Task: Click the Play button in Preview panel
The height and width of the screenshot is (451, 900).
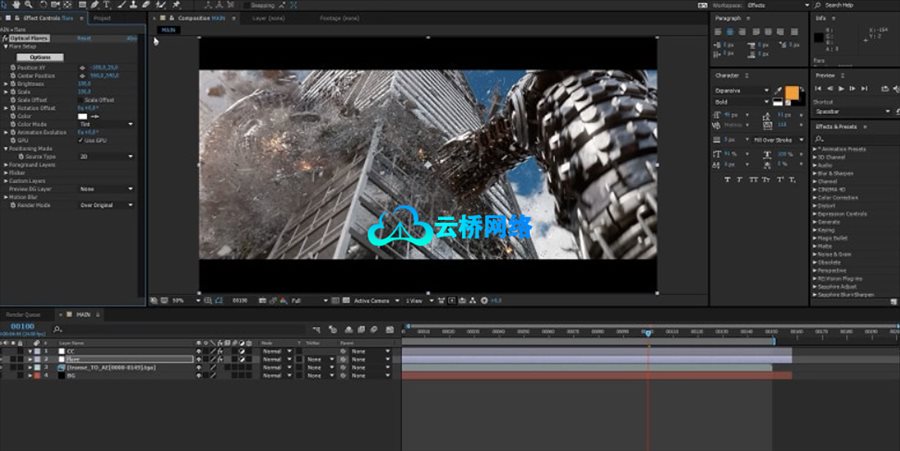Action: point(842,89)
